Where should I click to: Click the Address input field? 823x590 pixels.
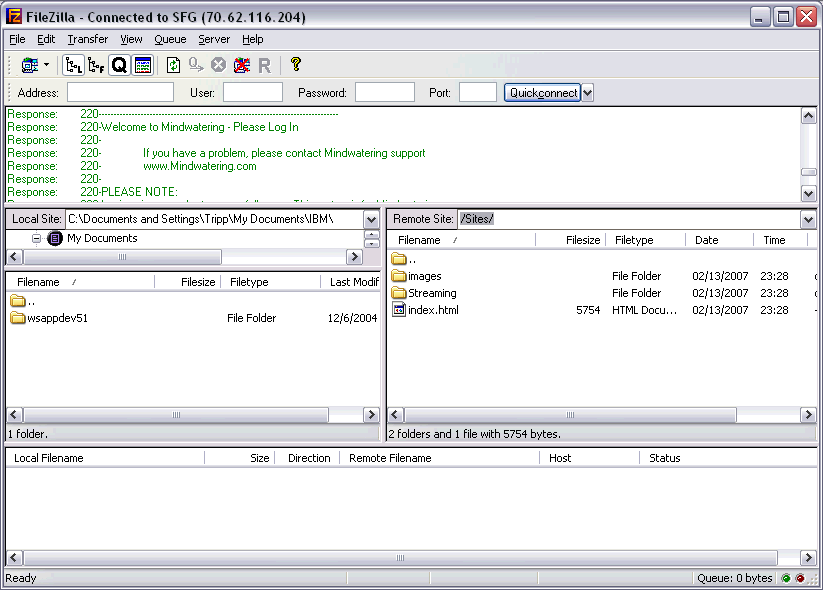coord(120,93)
